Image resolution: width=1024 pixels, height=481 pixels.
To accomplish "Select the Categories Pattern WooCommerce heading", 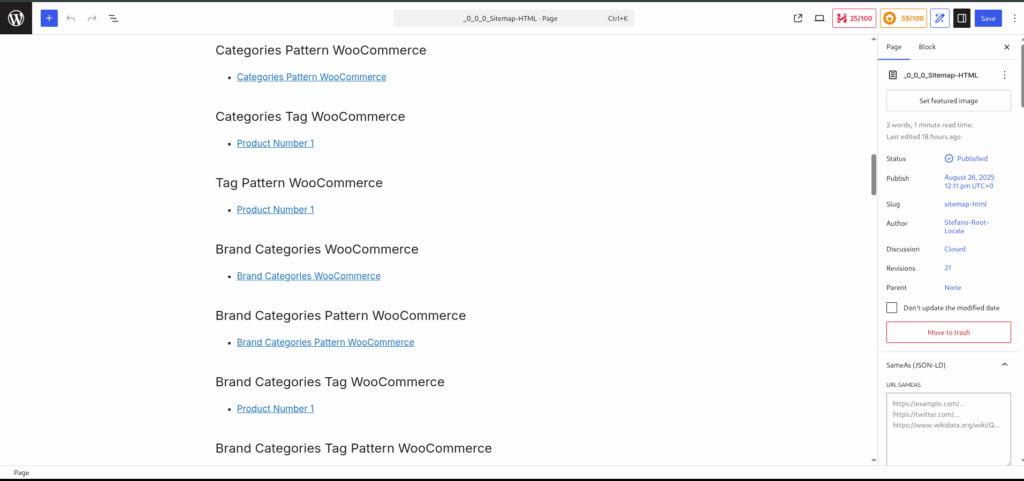I will 321,50.
